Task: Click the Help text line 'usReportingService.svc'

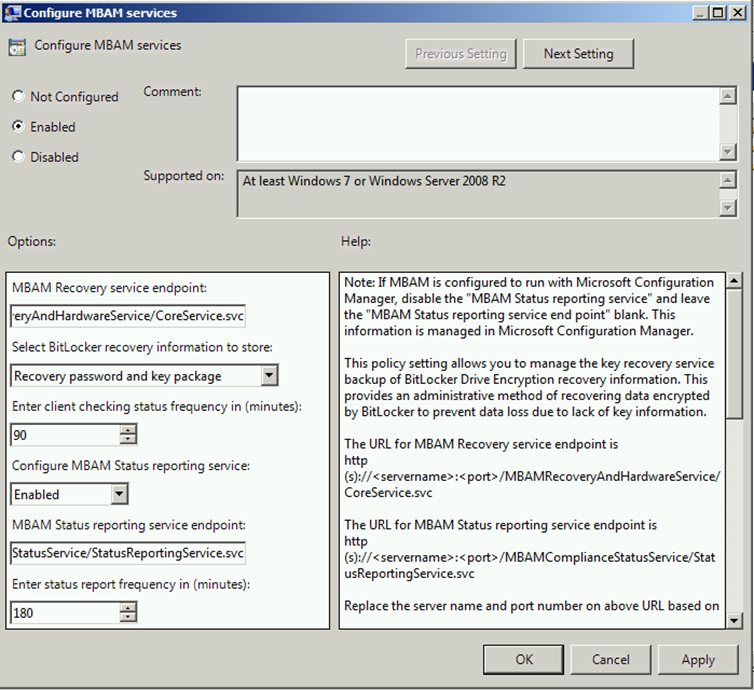Action: (409, 574)
